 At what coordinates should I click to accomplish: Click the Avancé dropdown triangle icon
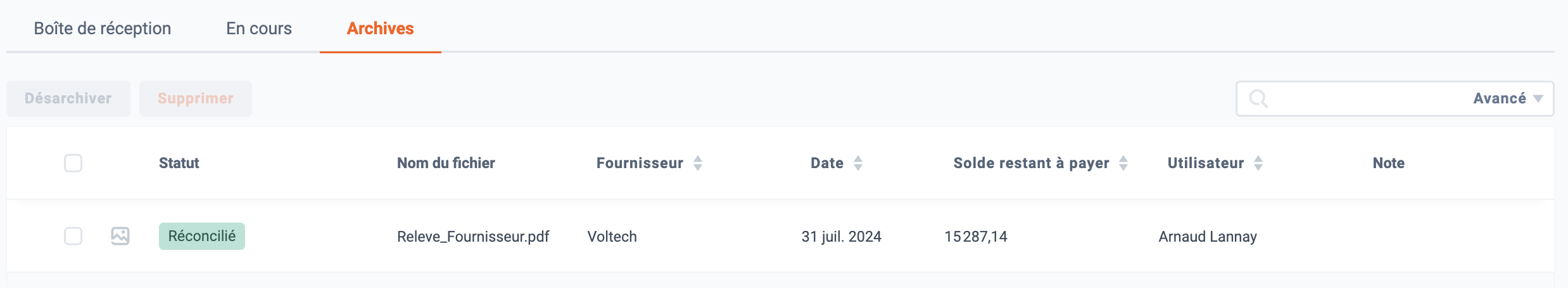click(1538, 99)
